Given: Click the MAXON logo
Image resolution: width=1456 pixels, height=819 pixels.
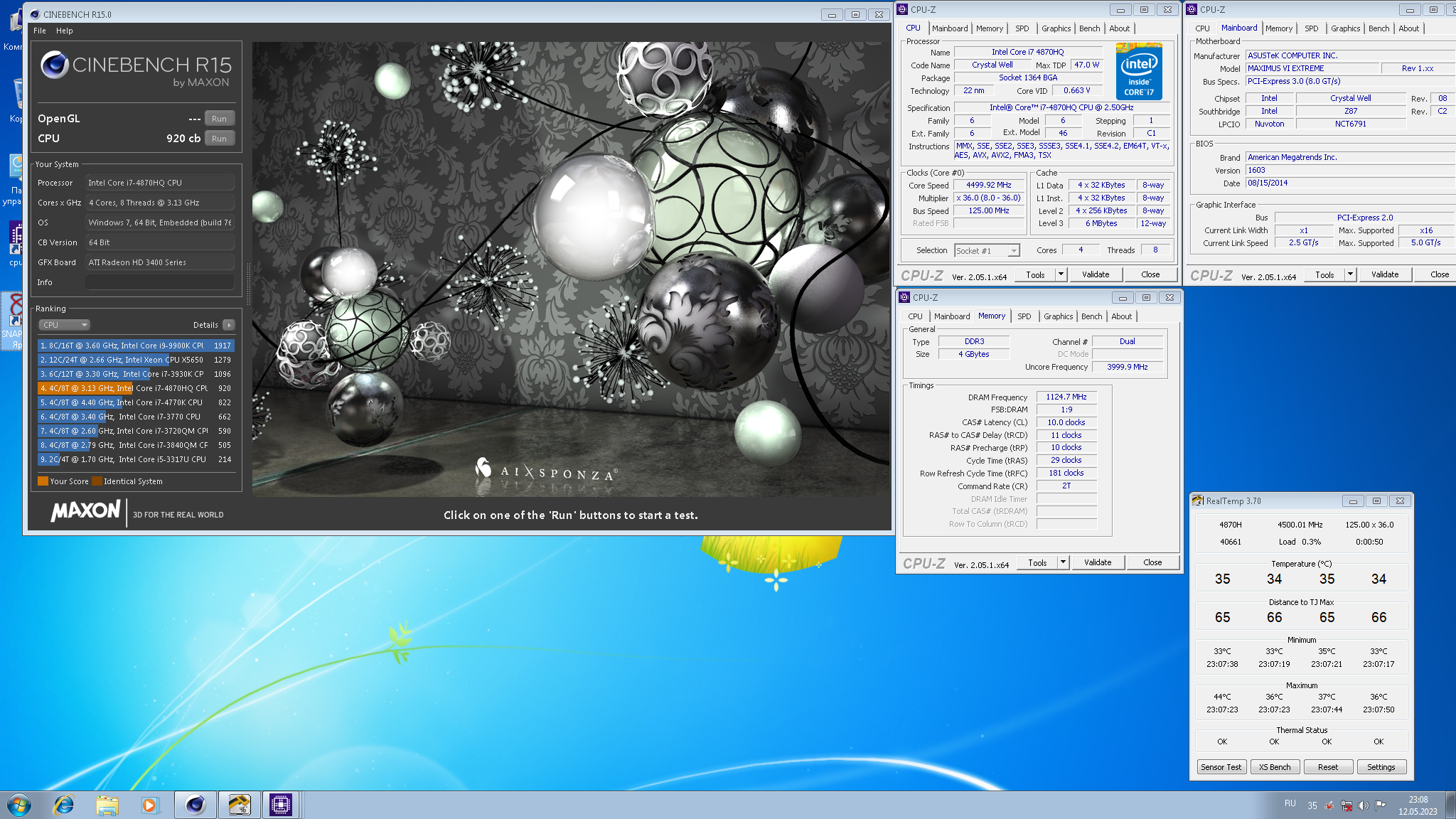Looking at the screenshot, I should 85,511.
